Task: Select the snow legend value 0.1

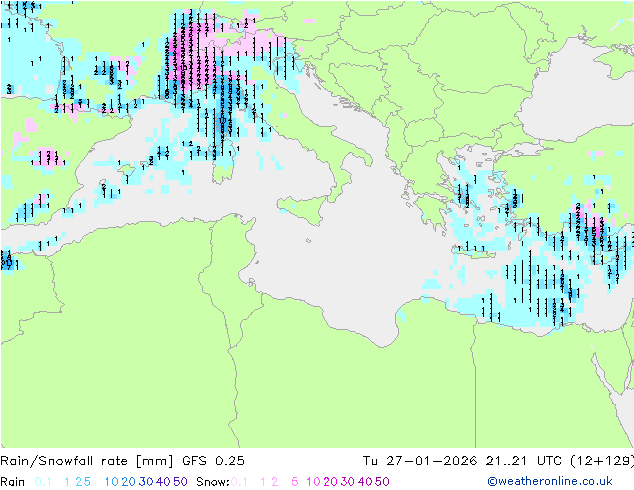Action: (x=239, y=482)
